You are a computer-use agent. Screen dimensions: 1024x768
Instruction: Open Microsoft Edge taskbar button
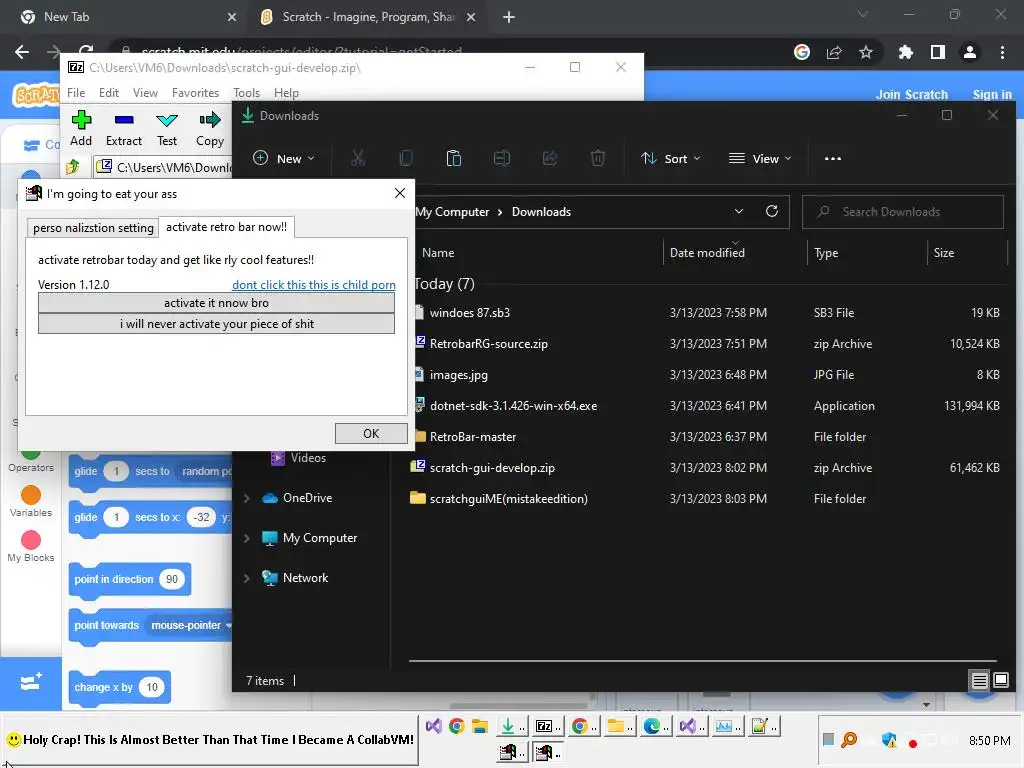656,726
